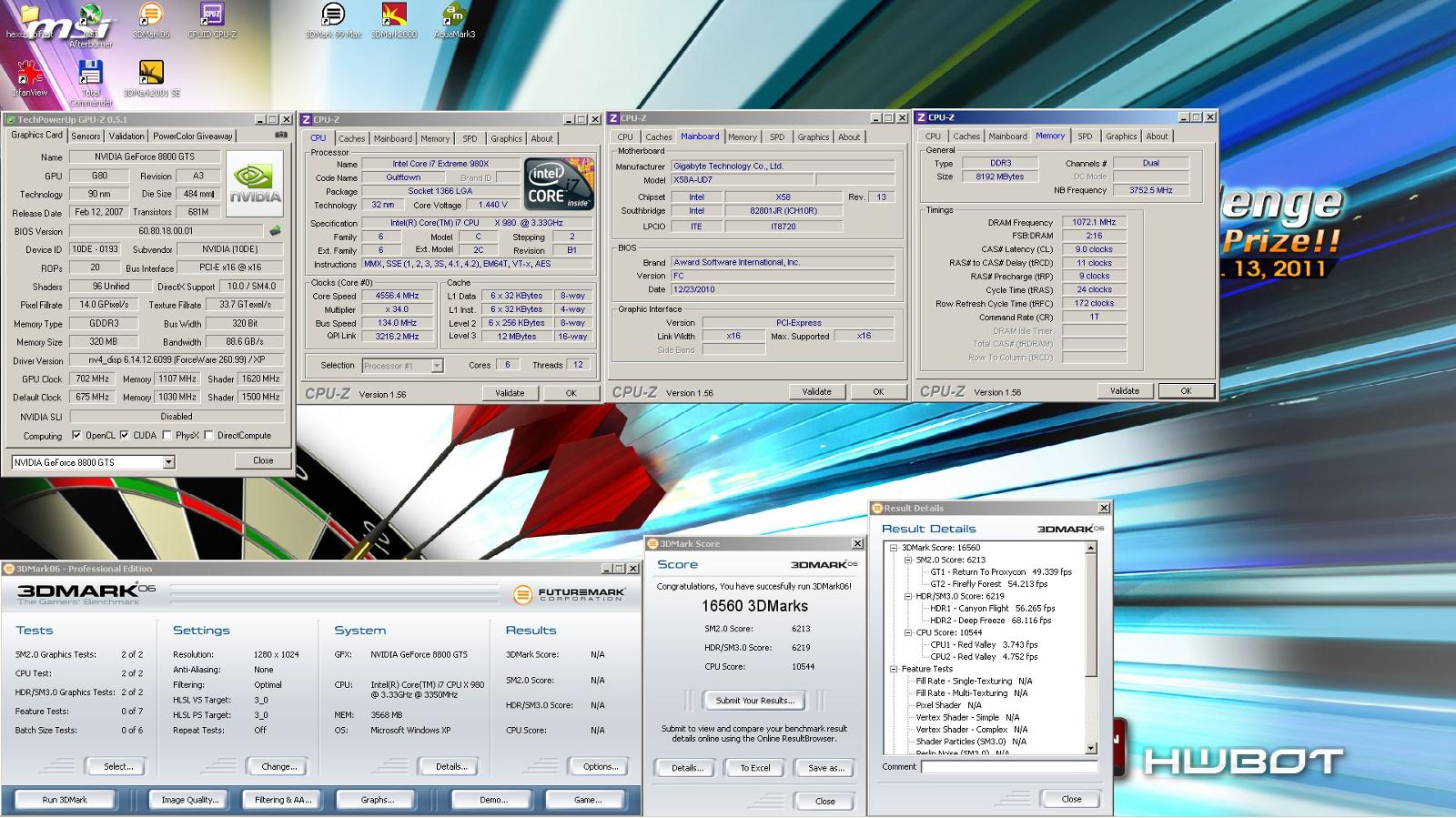
Task: Click the Select button under Tests
Action: coord(118,767)
